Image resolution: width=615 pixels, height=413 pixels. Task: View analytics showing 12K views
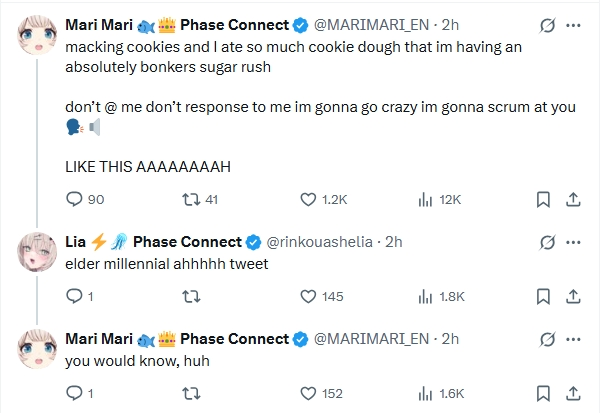423,199
